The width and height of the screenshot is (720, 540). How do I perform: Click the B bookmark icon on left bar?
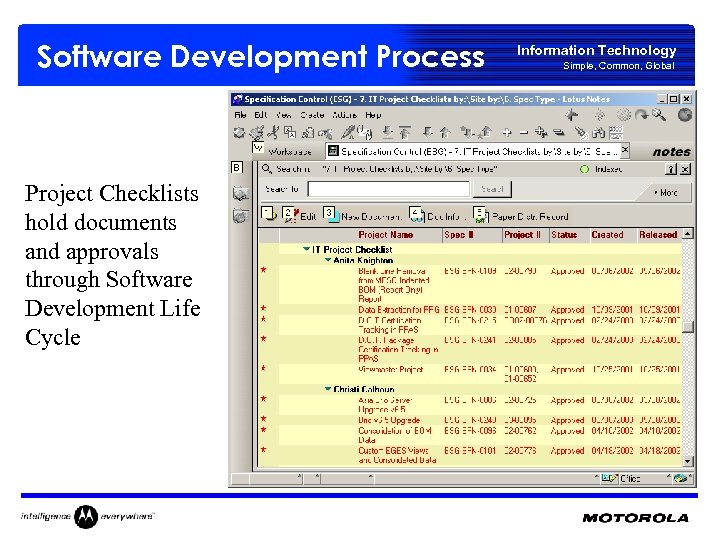(237, 168)
